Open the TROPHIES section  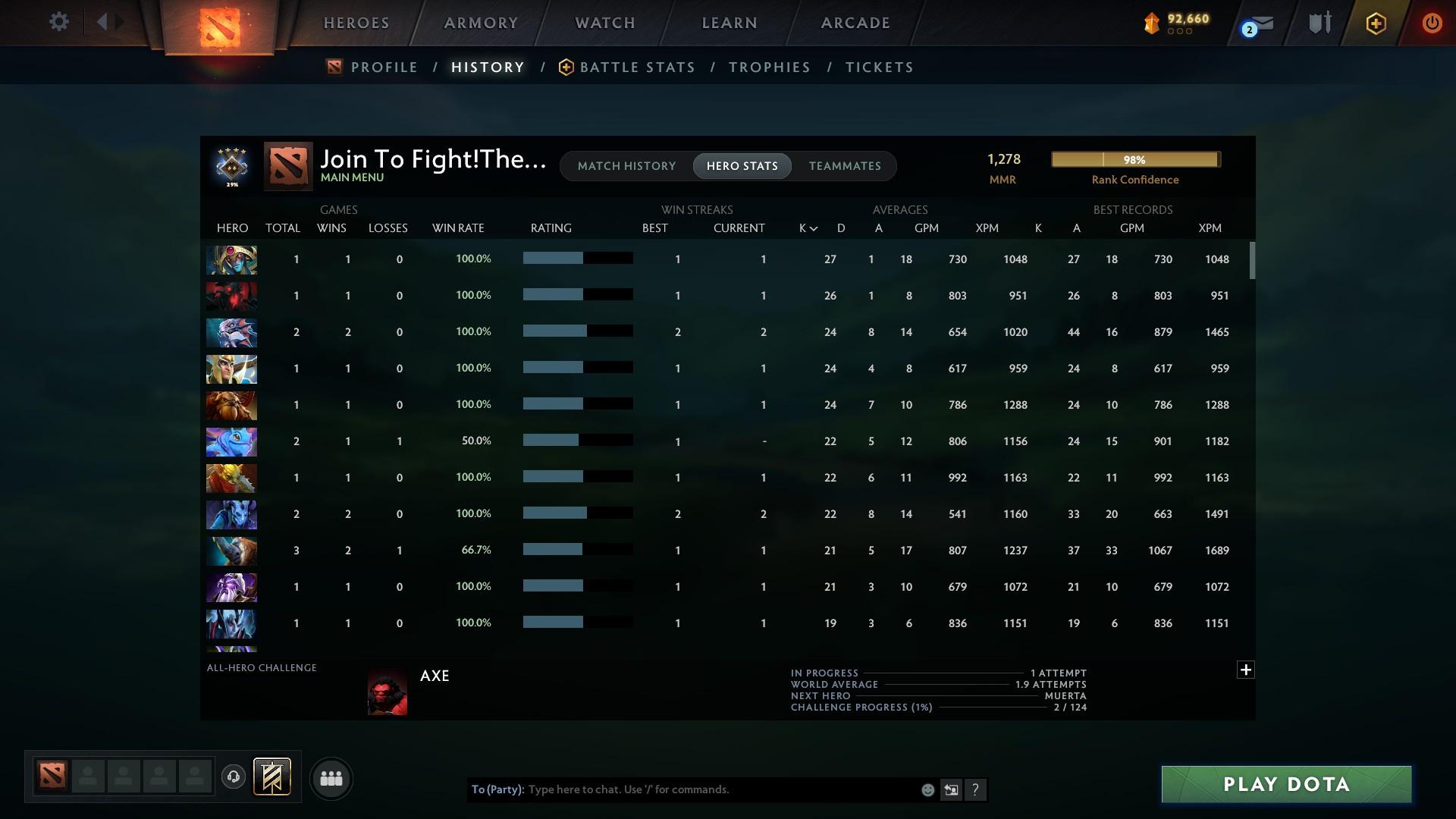pyautogui.click(x=769, y=67)
